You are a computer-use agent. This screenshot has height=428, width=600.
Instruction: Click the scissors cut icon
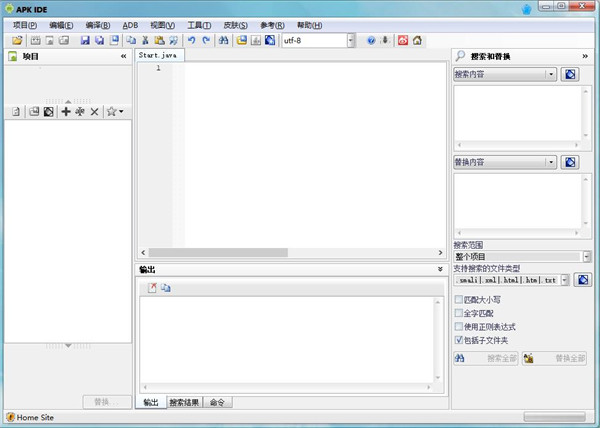coord(145,40)
